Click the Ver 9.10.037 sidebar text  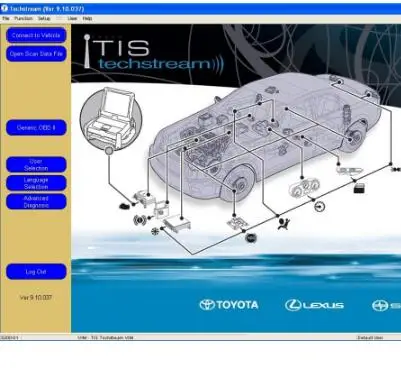click(x=36, y=297)
